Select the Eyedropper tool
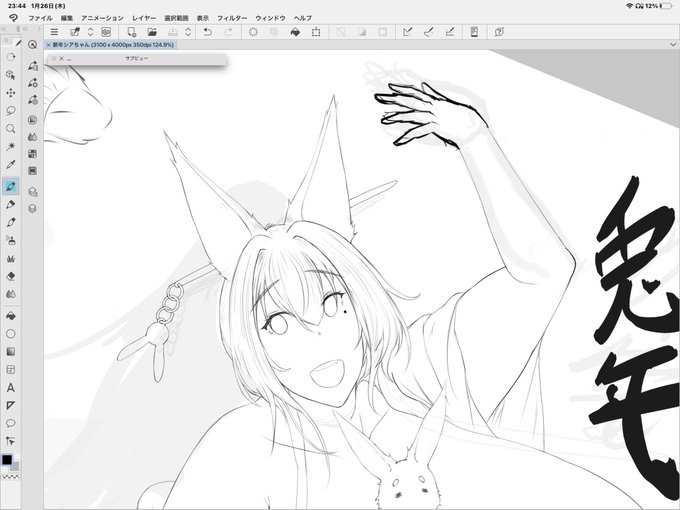This screenshot has height=510, width=680. click(11, 165)
